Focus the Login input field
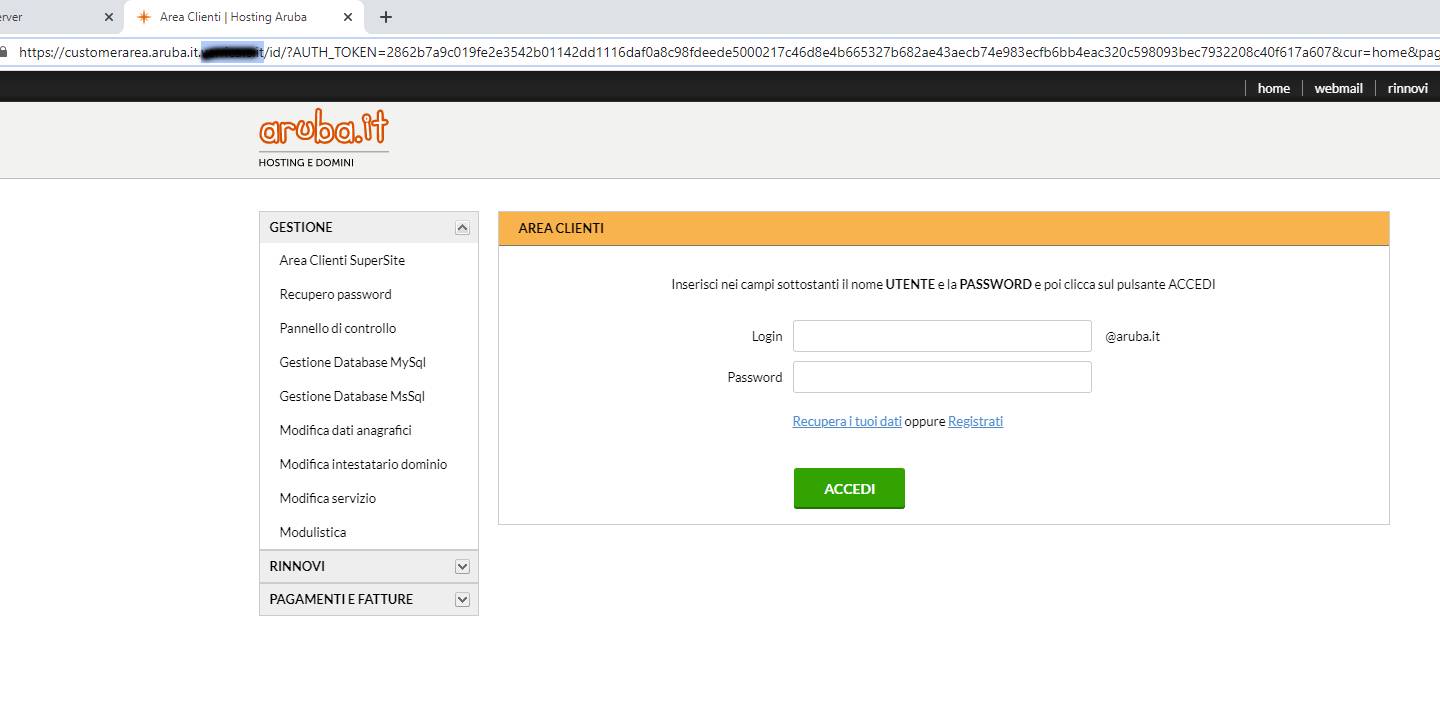The image size is (1440, 726). [942, 336]
